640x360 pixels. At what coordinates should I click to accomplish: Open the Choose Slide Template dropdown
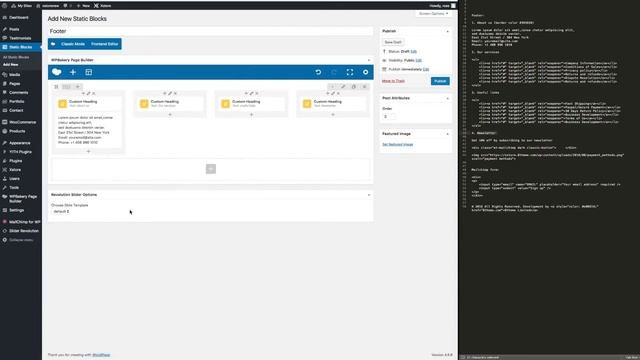click(61, 211)
